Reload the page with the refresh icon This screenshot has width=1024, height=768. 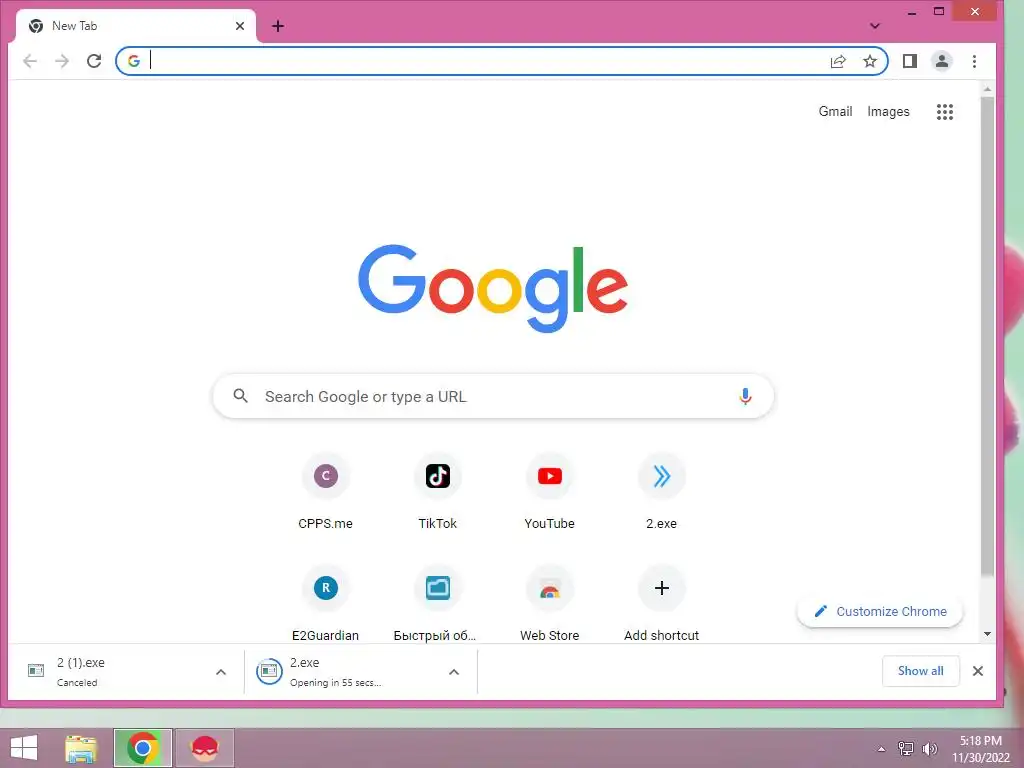94,61
